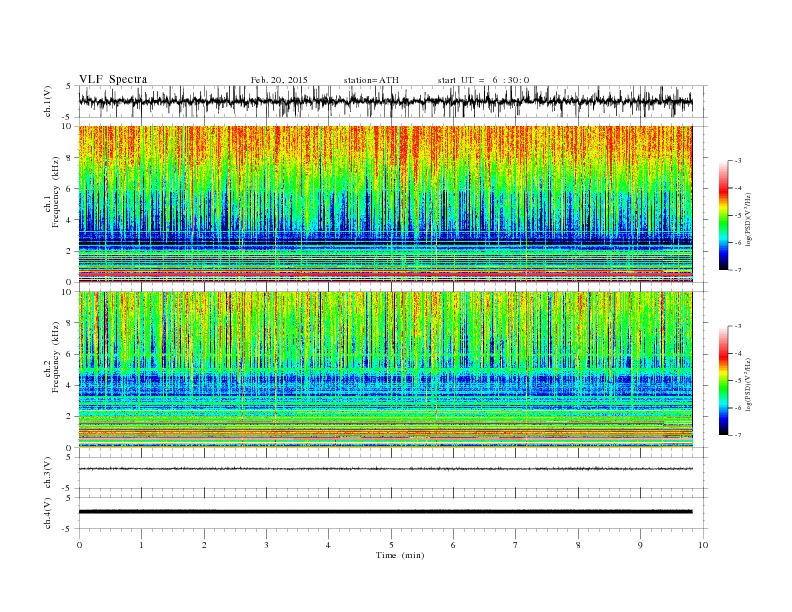Click time axis tick label "2"
This screenshot has width=792, height=612.
pos(204,545)
